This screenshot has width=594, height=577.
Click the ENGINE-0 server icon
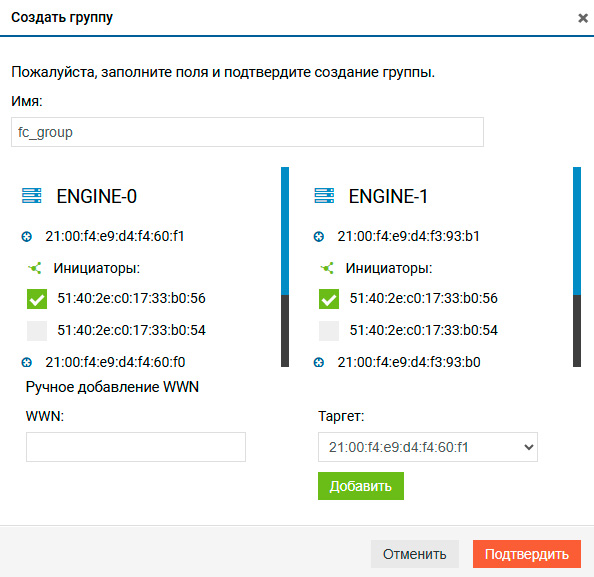click(x=31, y=195)
